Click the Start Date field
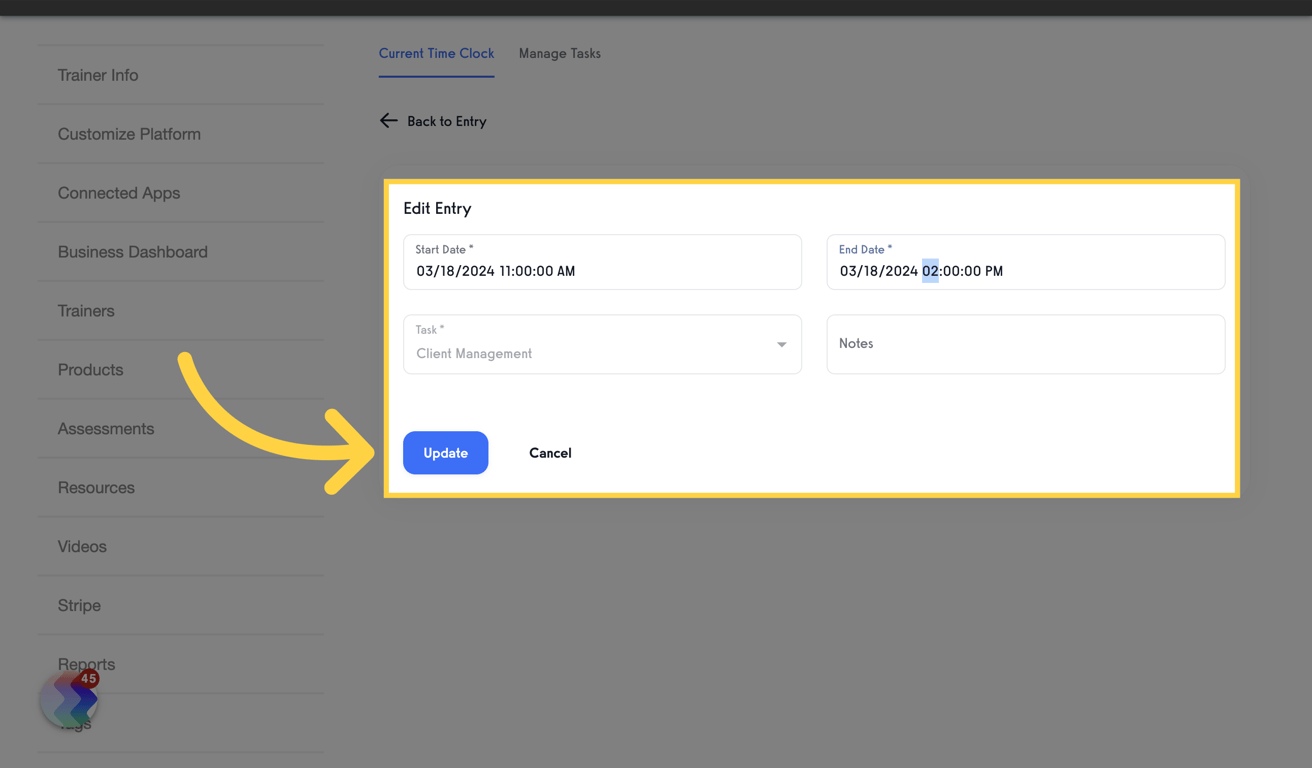The height and width of the screenshot is (768, 1312). click(602, 262)
